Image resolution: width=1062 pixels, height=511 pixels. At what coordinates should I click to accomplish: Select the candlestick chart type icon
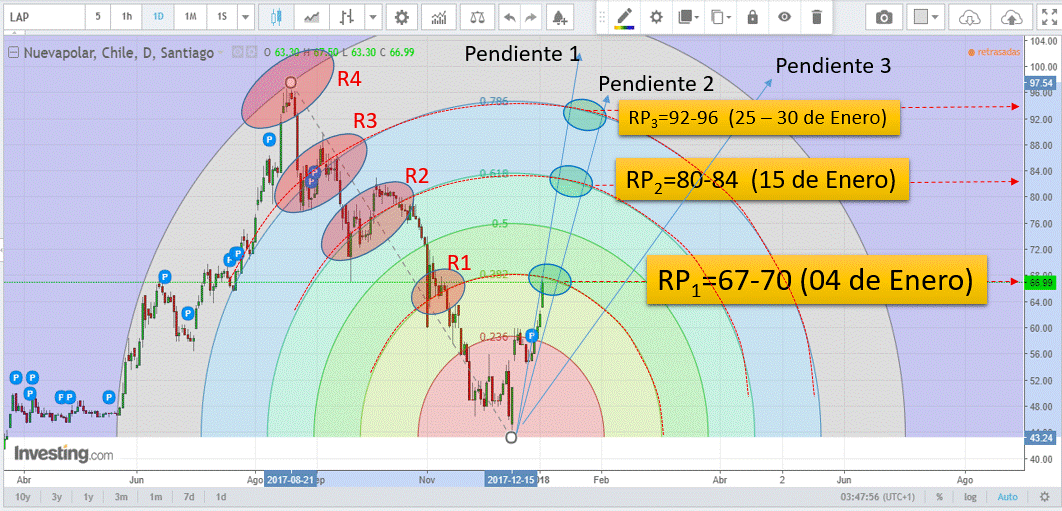pyautogui.click(x=276, y=17)
